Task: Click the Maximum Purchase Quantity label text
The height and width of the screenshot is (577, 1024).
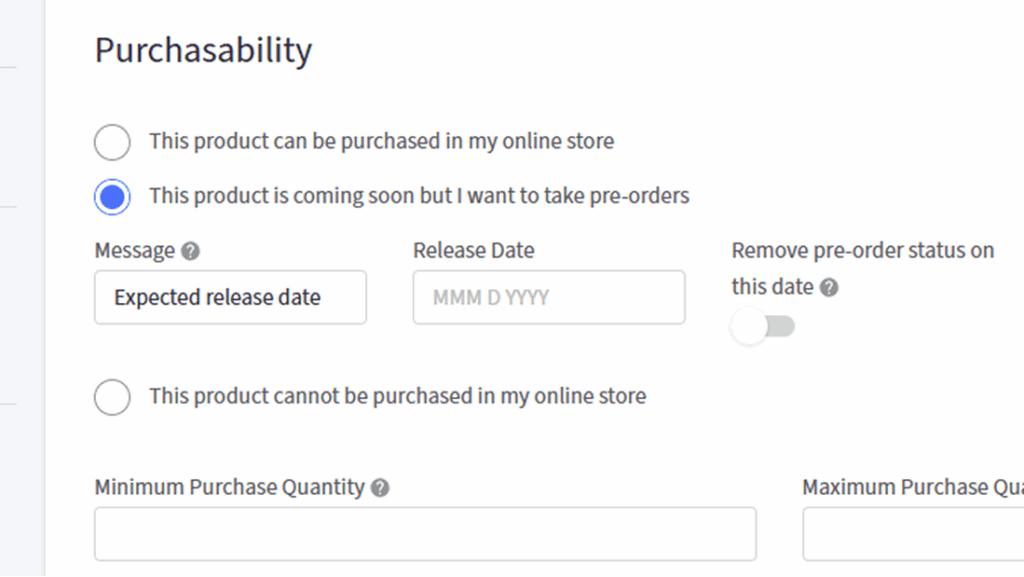Action: [x=912, y=488]
